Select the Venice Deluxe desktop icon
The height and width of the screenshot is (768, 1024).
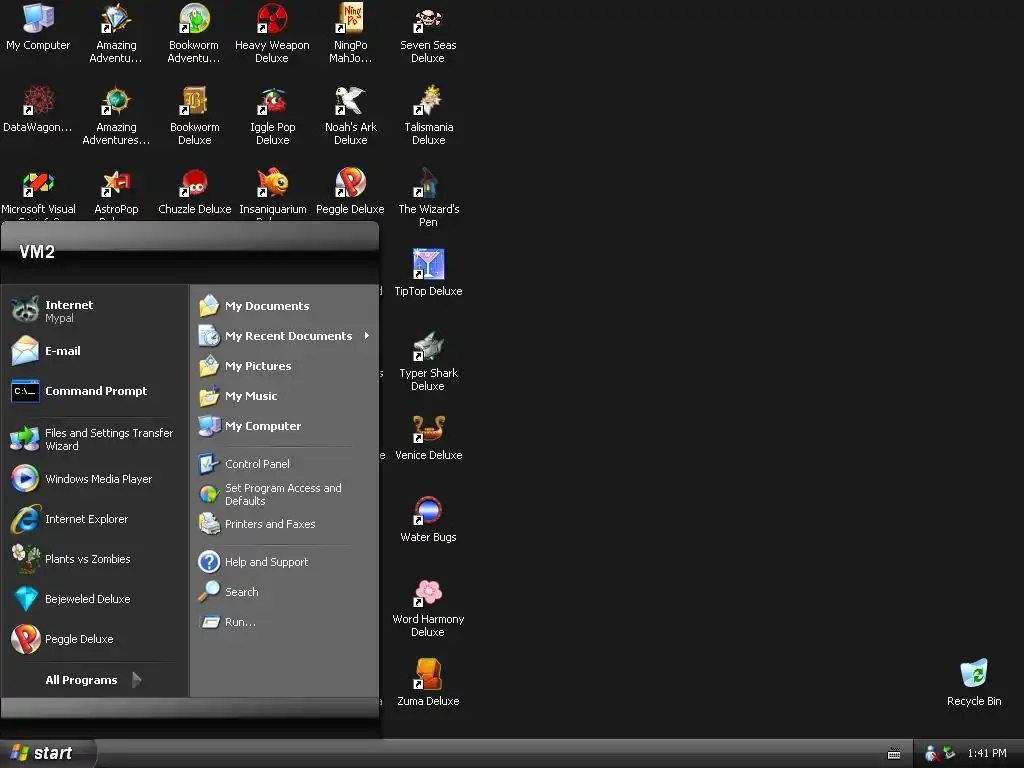click(428, 438)
